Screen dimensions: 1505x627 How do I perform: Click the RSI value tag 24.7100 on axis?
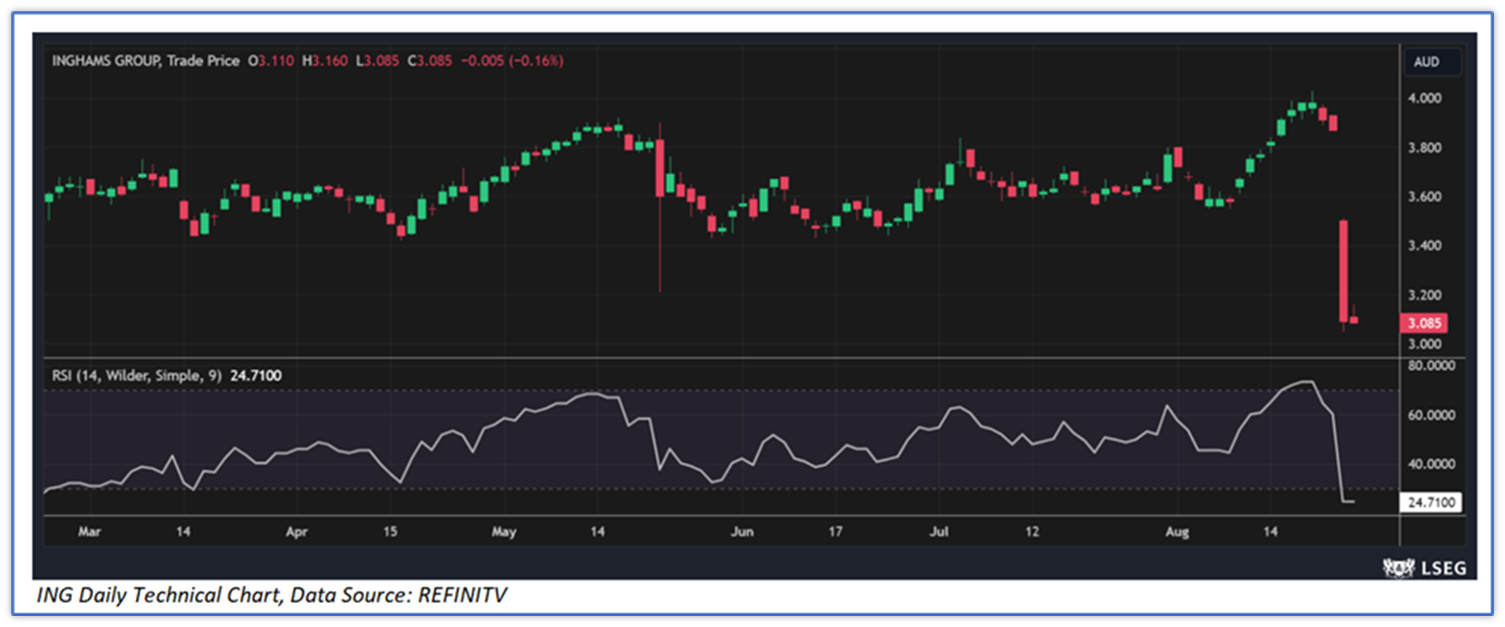click(1431, 503)
